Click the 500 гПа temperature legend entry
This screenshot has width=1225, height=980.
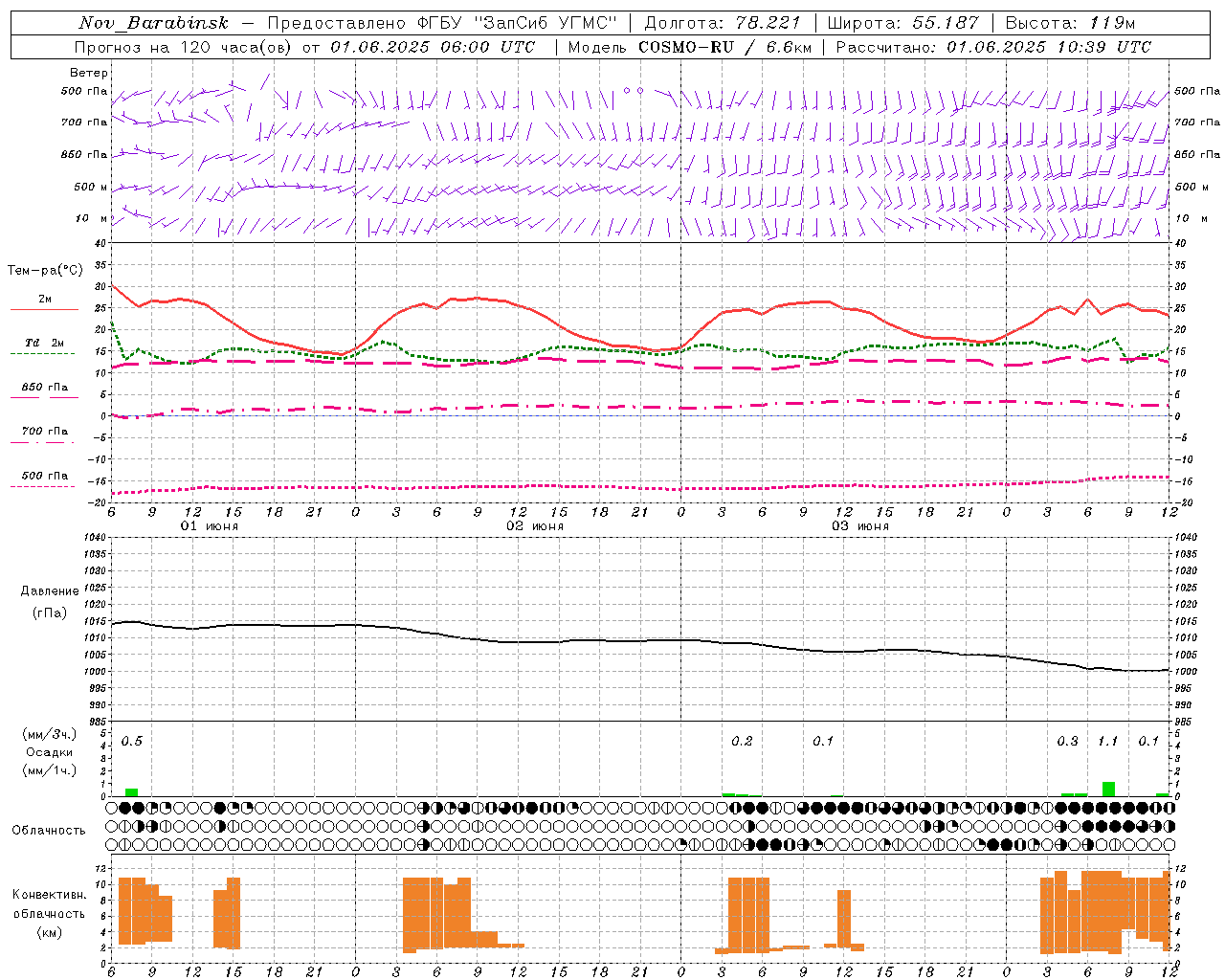coord(44,476)
